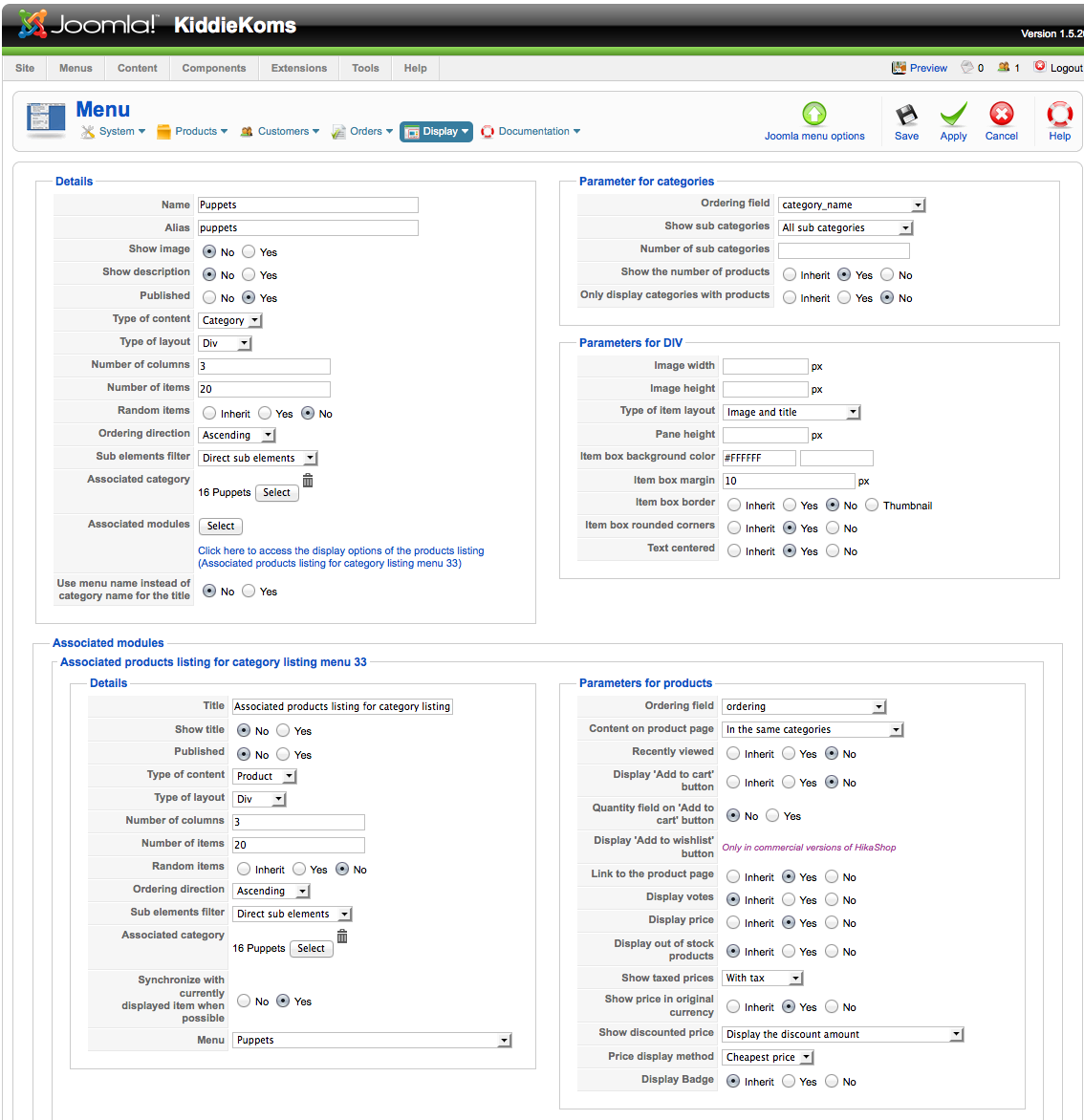Click the Number of sub categories field

point(844,250)
